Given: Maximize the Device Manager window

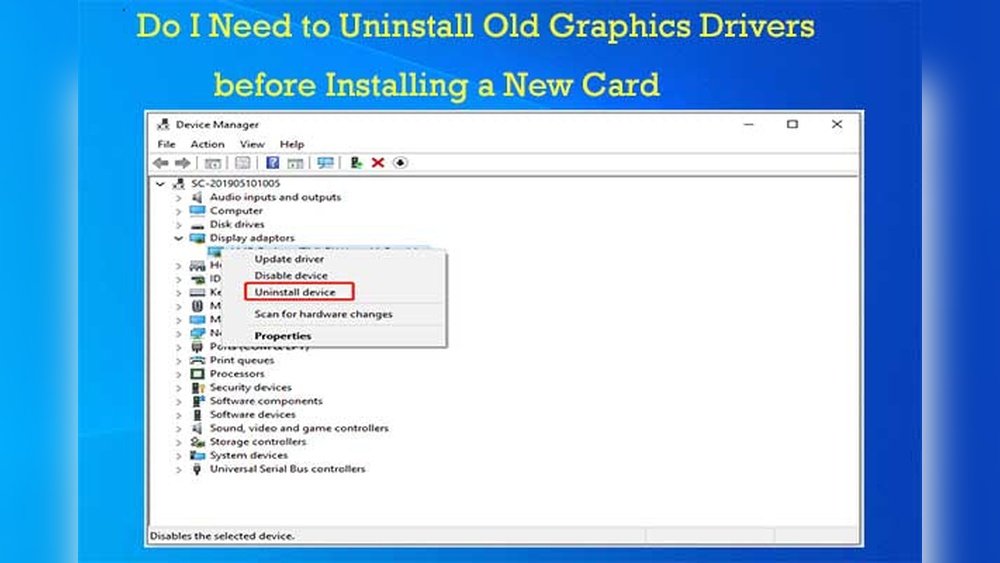Looking at the screenshot, I should point(792,125).
